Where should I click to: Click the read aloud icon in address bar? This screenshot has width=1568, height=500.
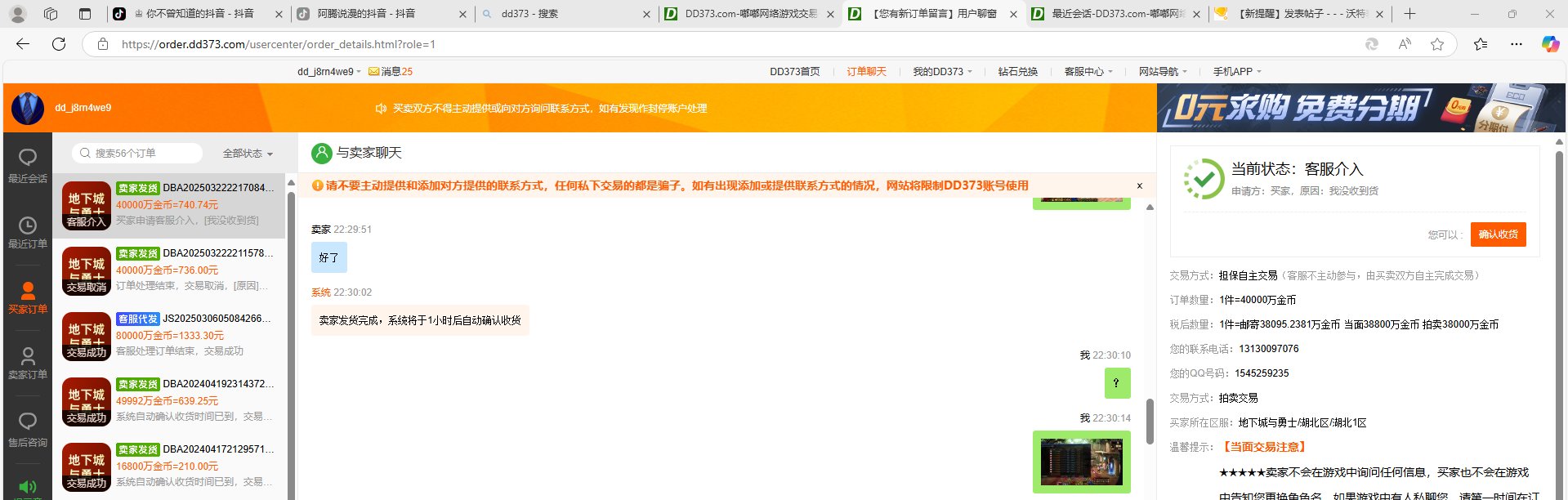click(1405, 44)
